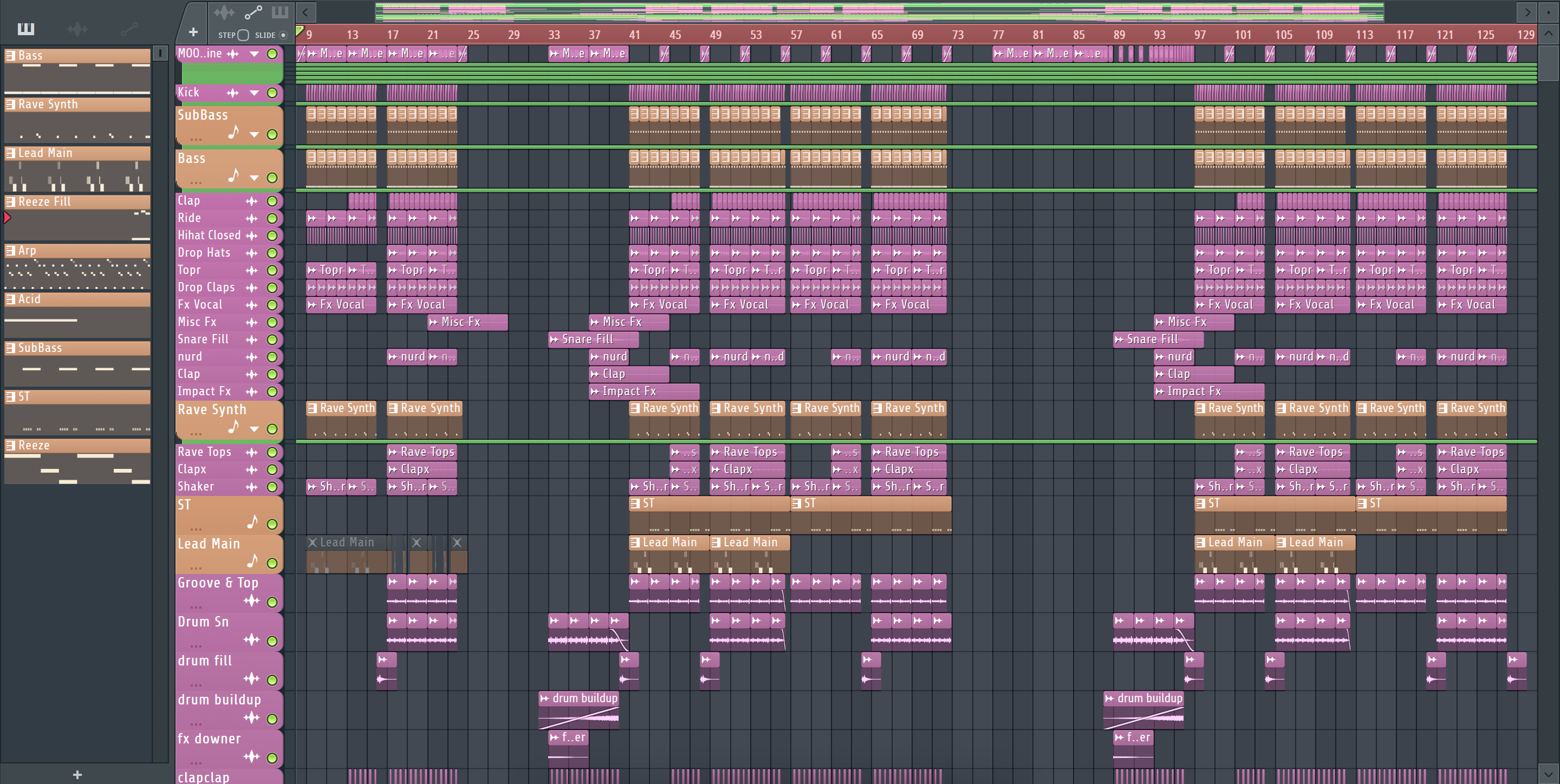This screenshot has height=784, width=1560.
Task: Click bar 41 on the timeline ruler
Action: click(634, 35)
